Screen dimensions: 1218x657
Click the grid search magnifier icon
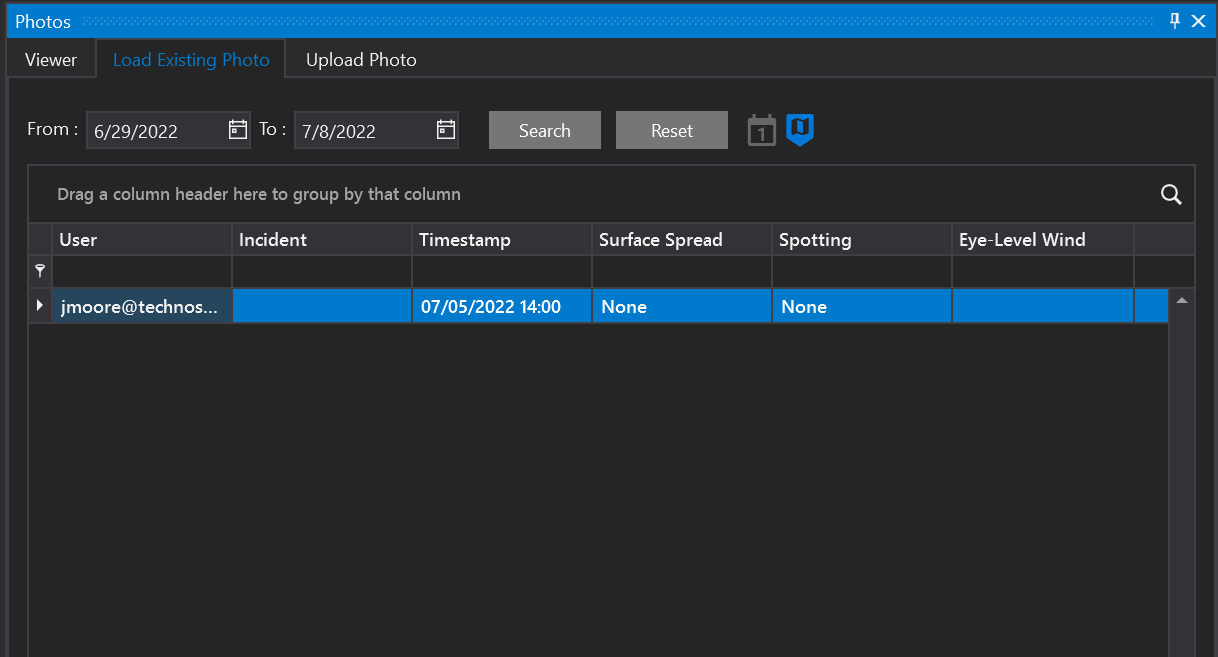(1171, 194)
